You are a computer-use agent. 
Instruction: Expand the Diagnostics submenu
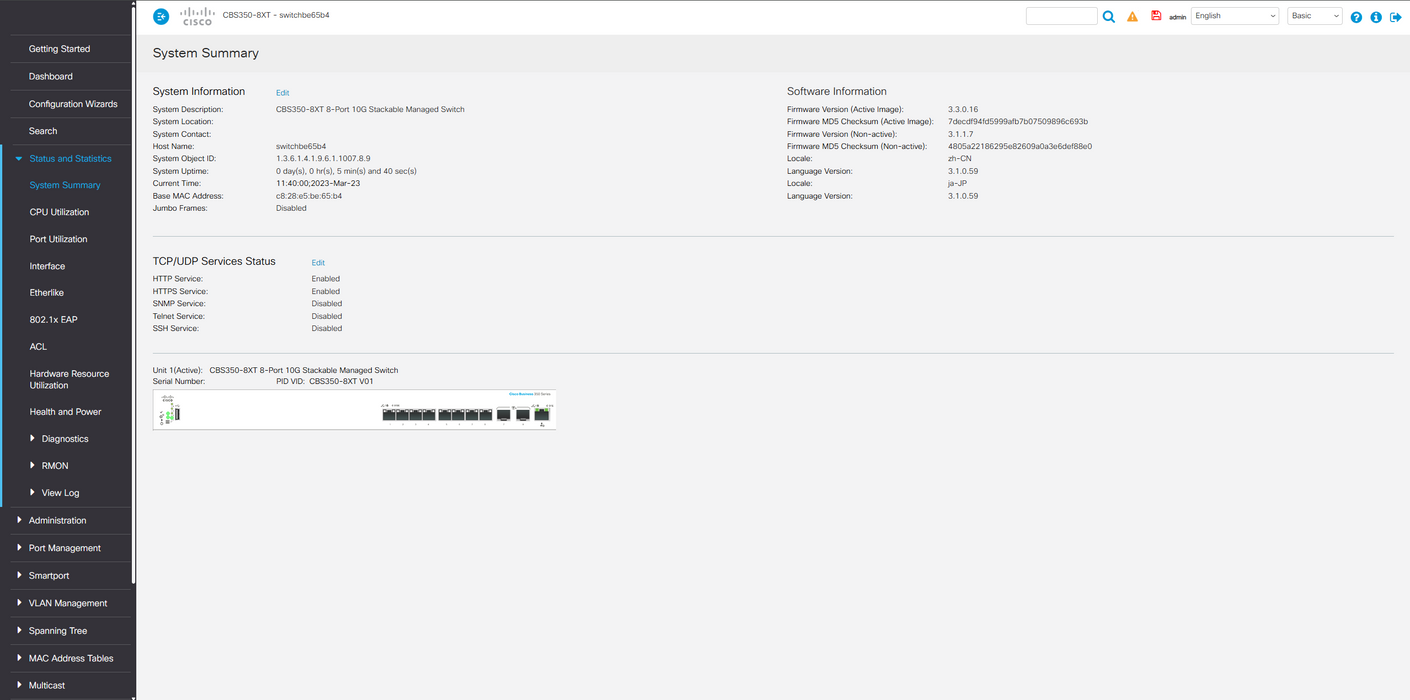click(x=65, y=439)
